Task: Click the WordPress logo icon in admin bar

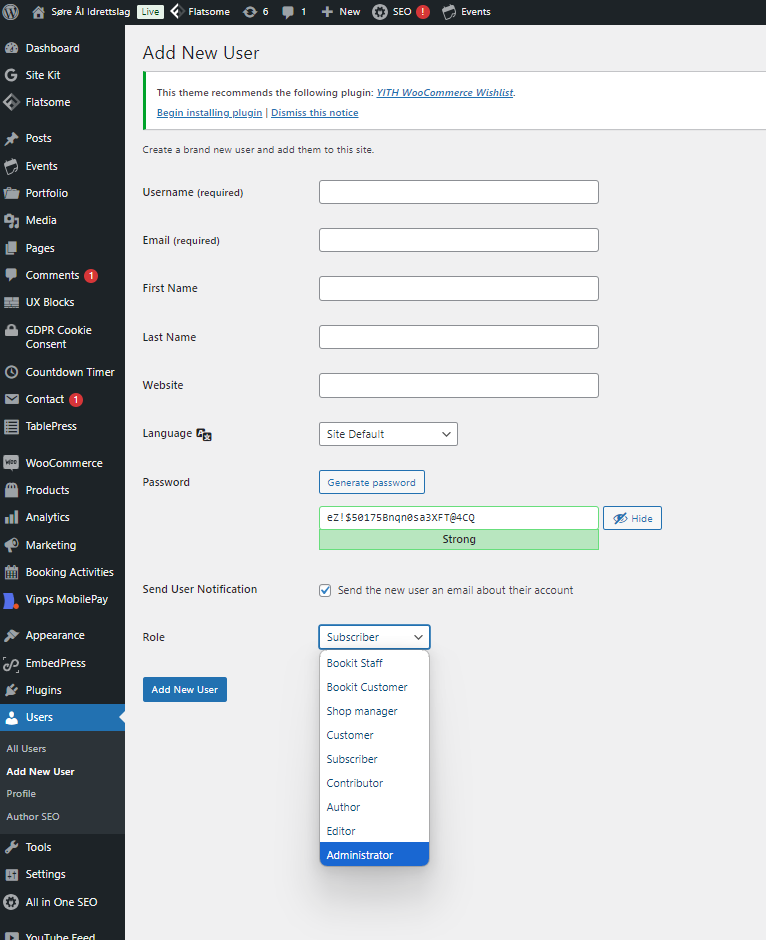Action: coord(11,12)
